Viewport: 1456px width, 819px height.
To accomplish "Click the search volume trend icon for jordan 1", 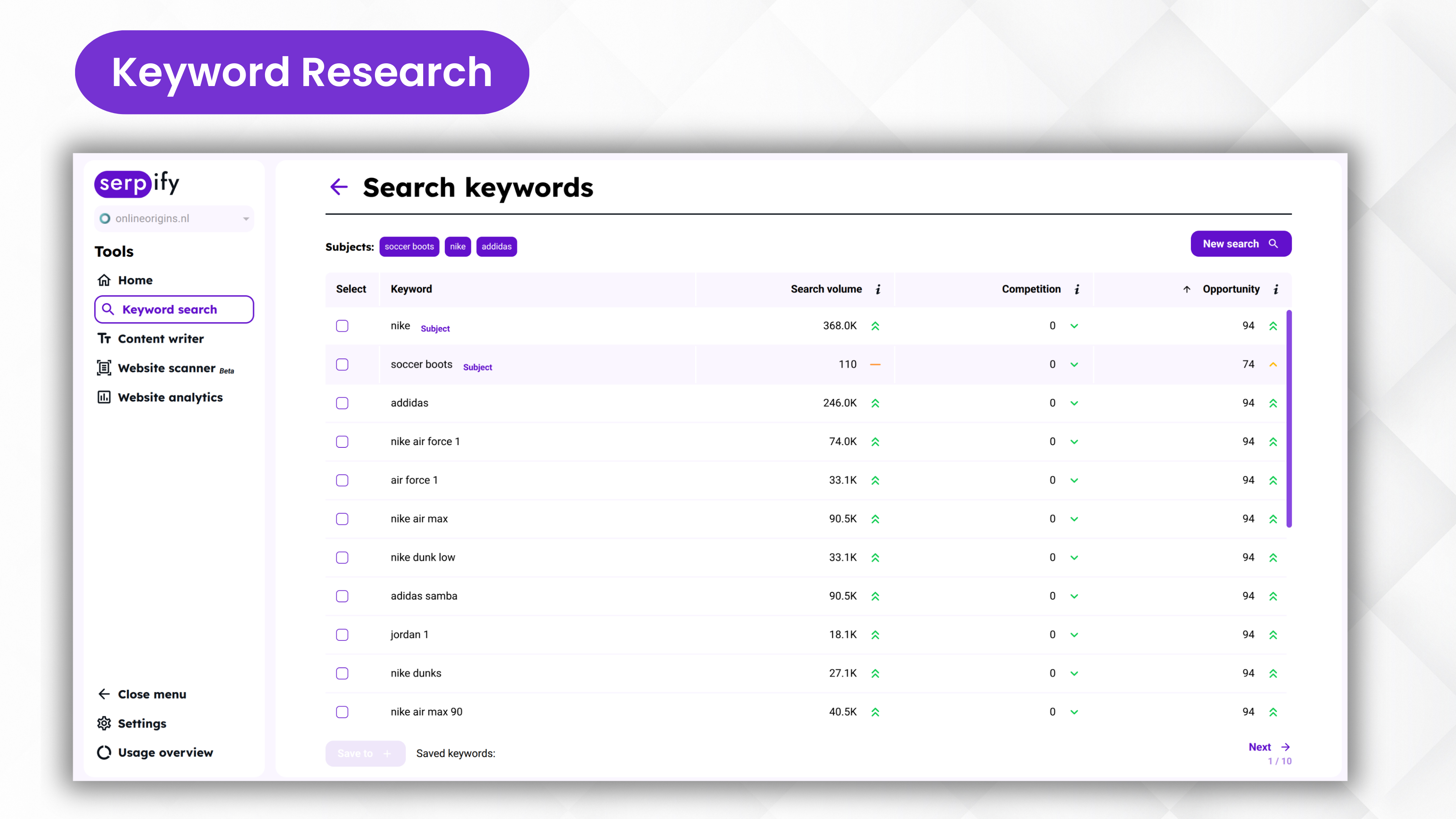I will 875,635.
